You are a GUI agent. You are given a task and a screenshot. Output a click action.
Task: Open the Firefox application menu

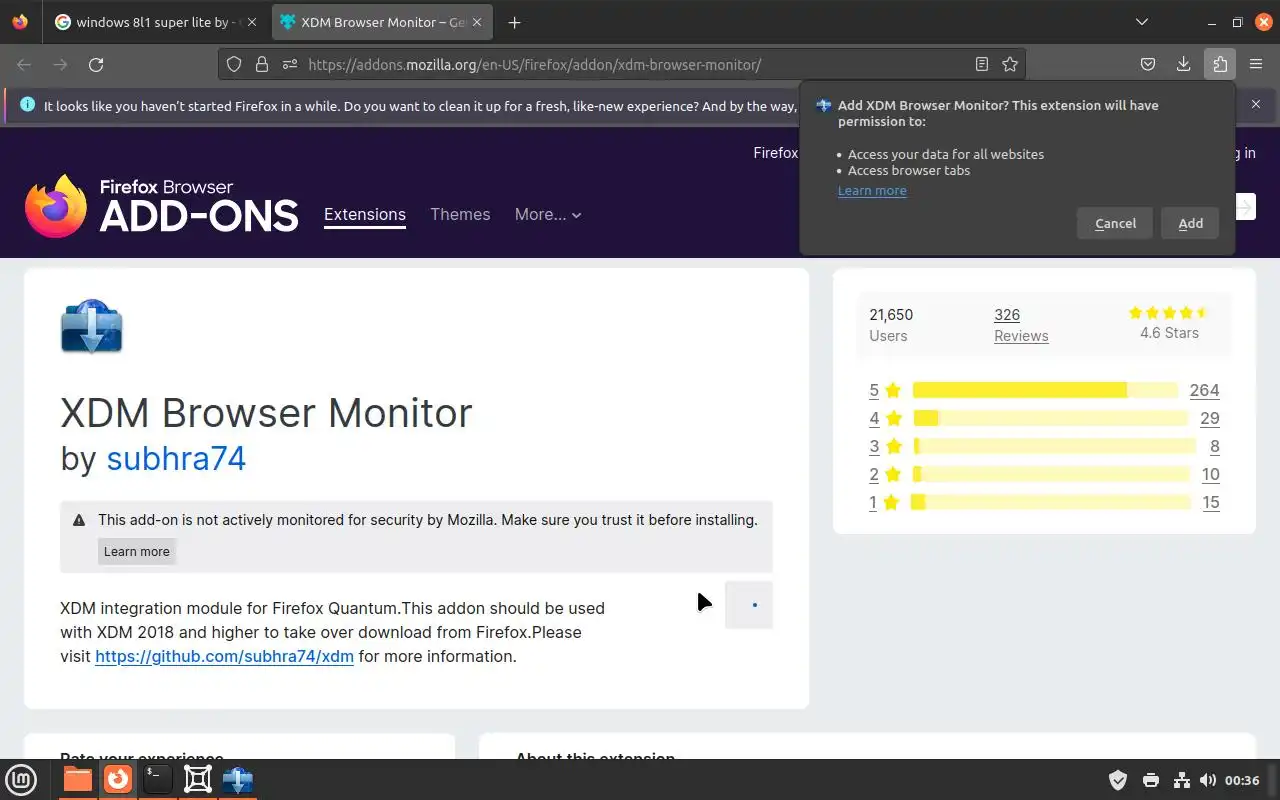pos(1256,64)
